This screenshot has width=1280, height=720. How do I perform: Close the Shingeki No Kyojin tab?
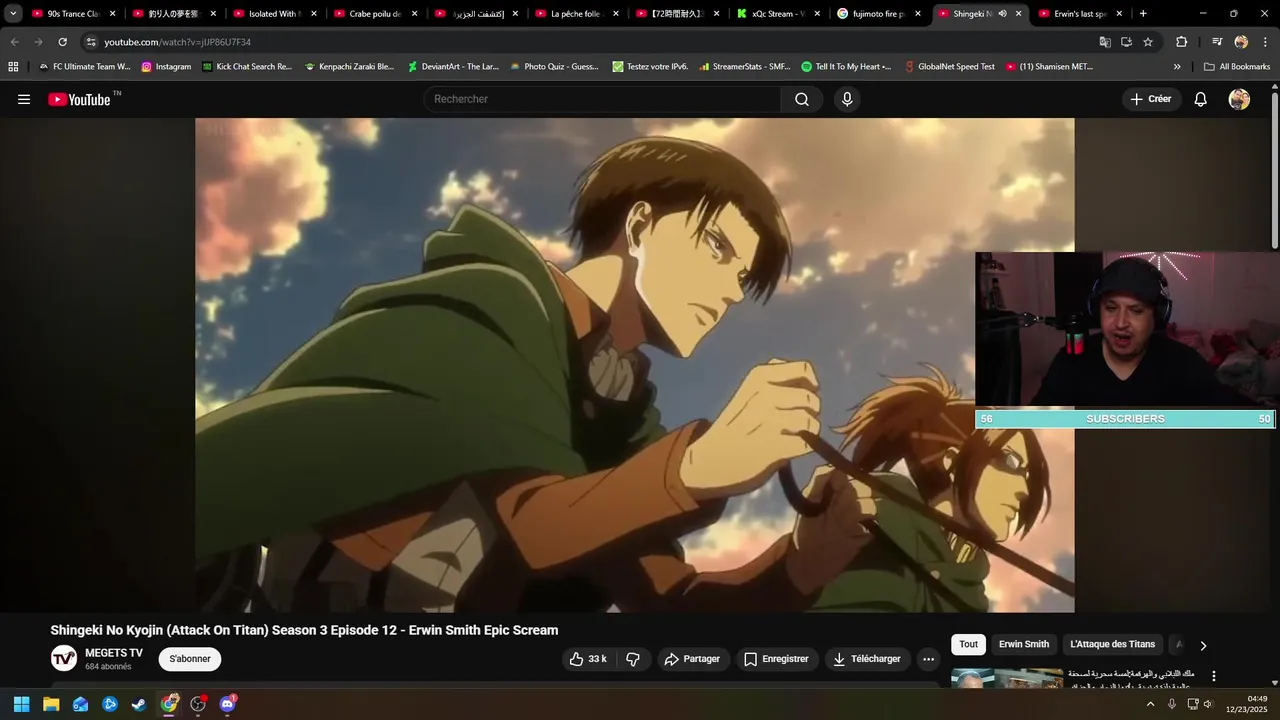click(x=1019, y=14)
